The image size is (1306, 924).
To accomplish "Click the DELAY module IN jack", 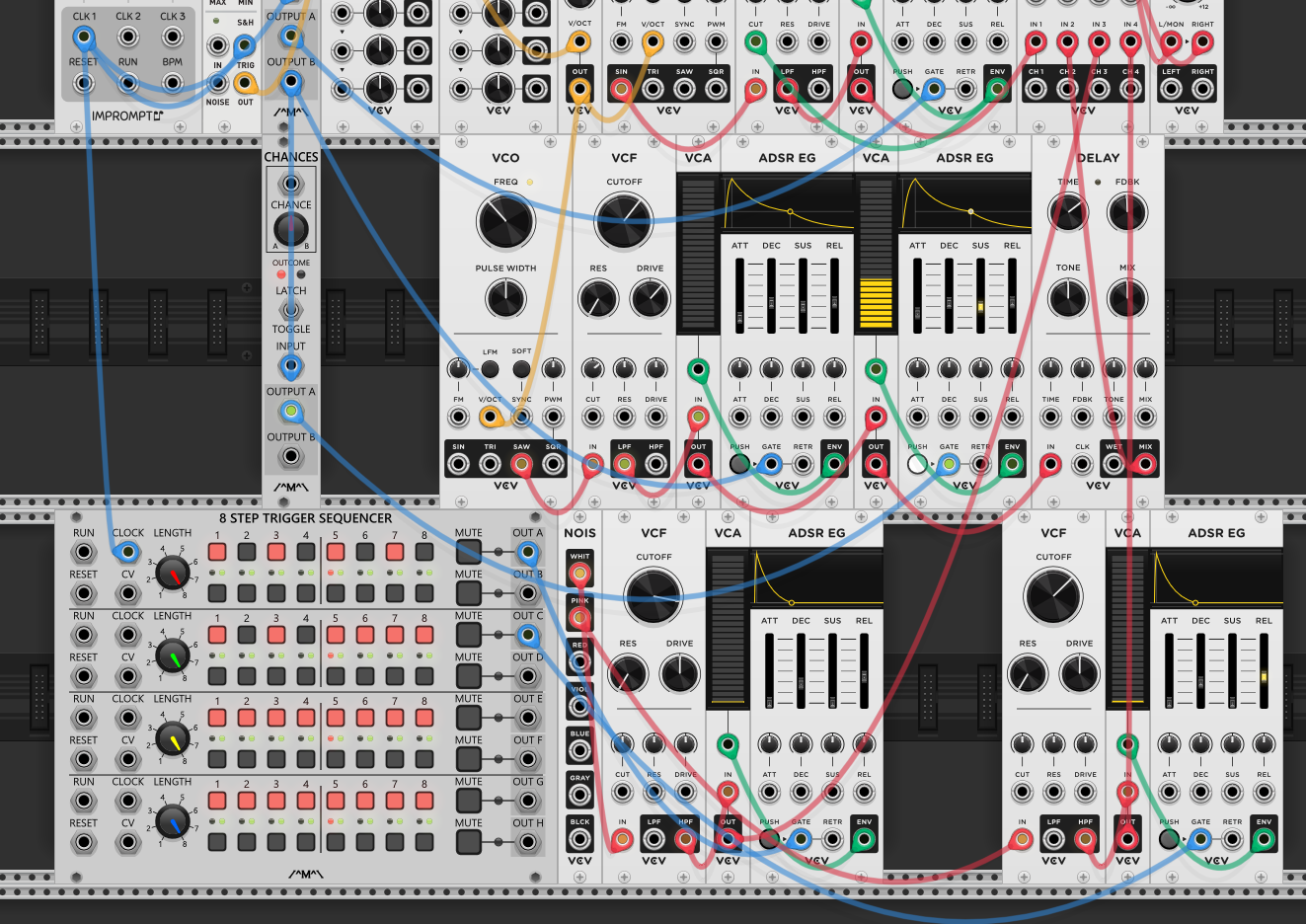I will [x=1050, y=464].
